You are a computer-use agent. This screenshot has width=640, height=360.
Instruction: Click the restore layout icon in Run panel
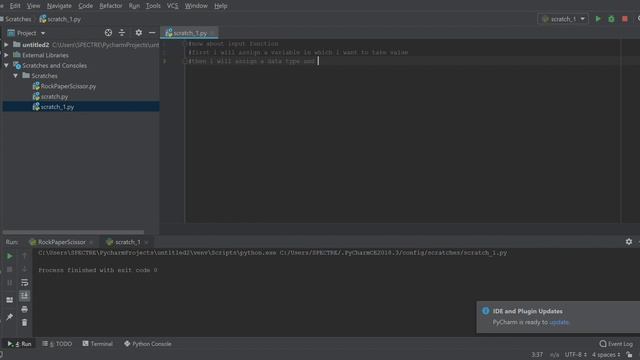click(9, 300)
